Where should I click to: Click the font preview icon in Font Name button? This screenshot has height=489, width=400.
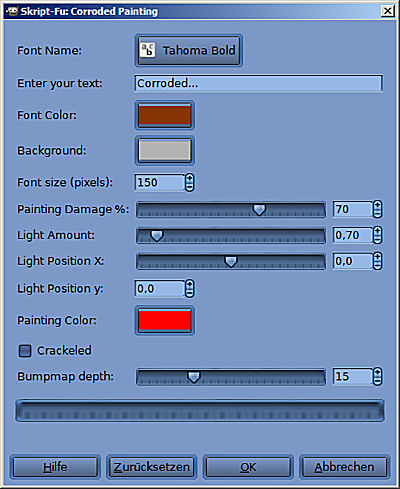[147, 51]
